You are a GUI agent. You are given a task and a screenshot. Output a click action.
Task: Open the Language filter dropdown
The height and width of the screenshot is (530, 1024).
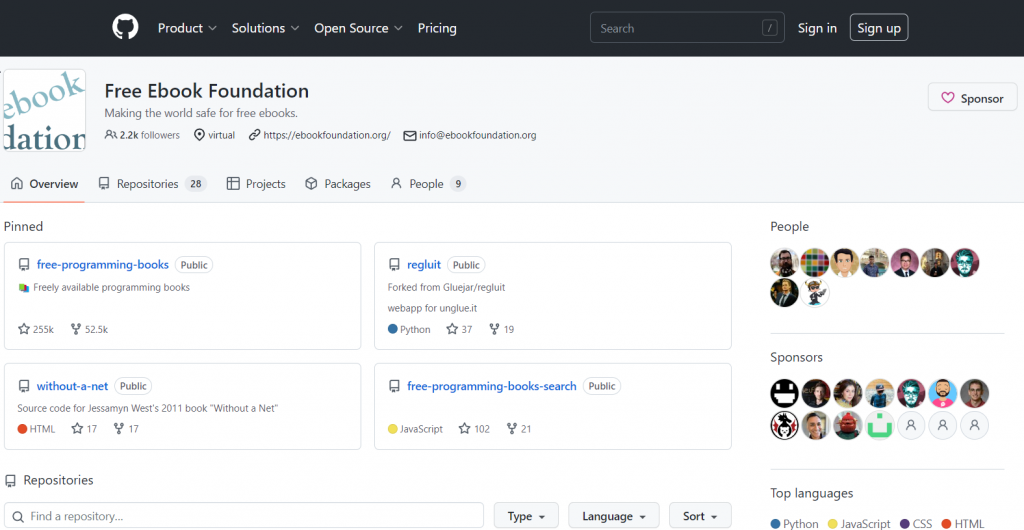tap(614, 516)
